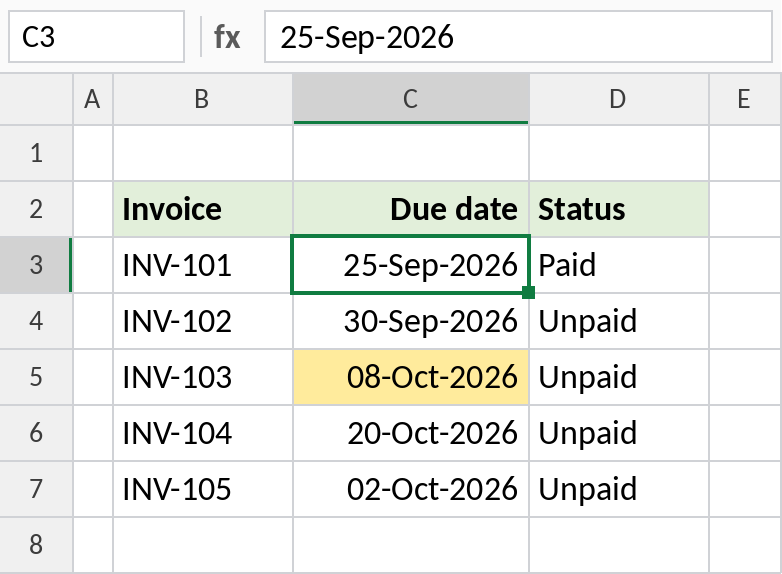Select column B header
The height and width of the screenshot is (574, 782).
(203, 99)
